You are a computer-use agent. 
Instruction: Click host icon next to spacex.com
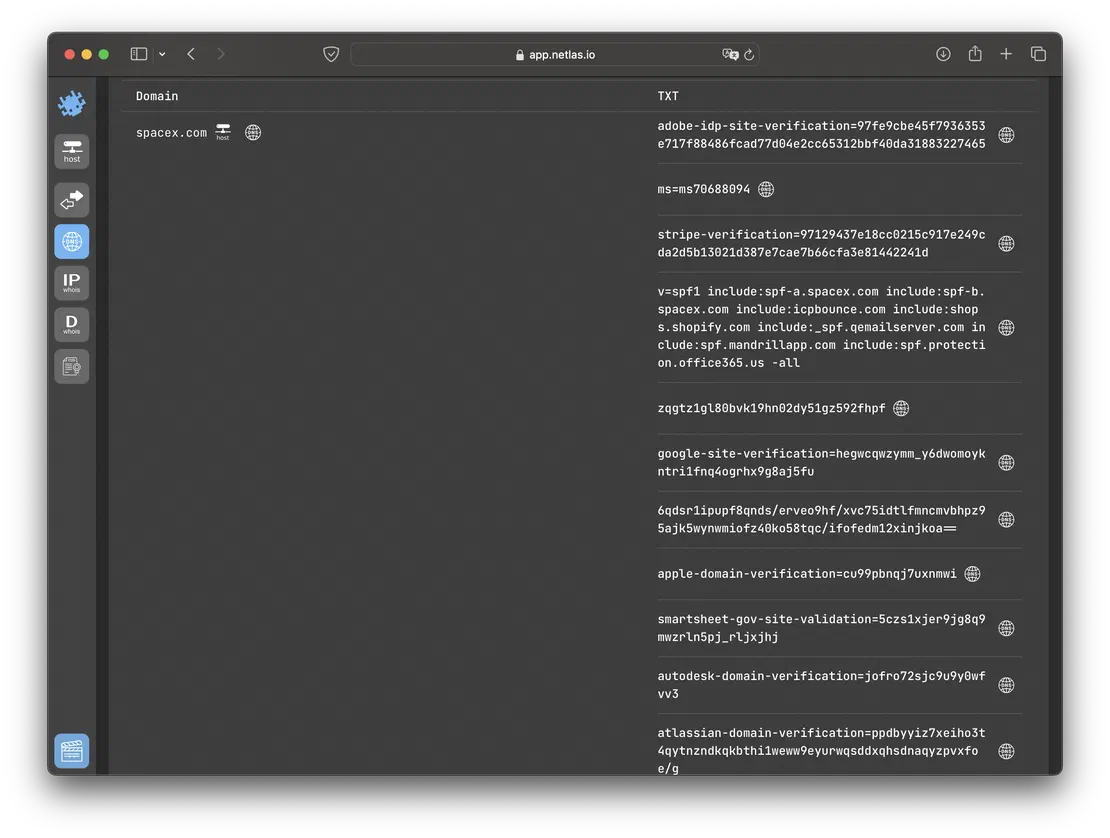coord(223,132)
